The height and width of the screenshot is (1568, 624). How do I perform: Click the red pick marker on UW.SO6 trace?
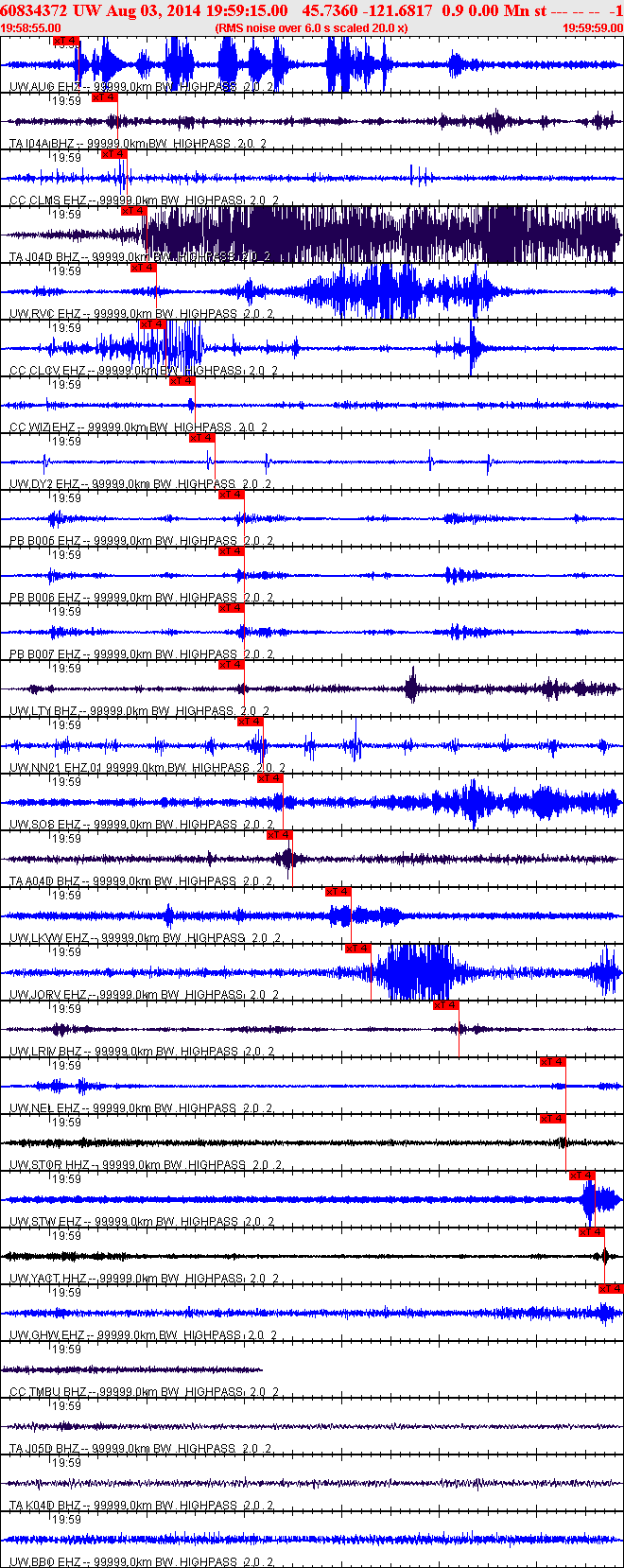coord(270,778)
